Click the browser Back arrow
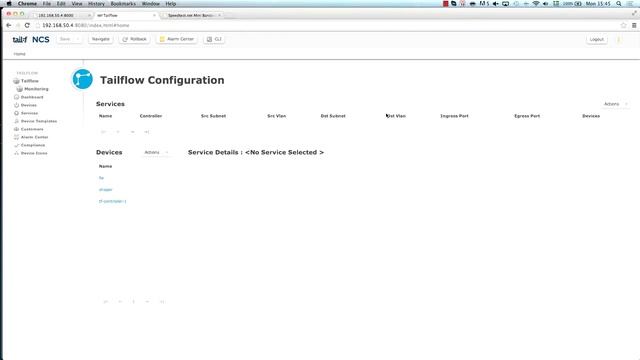 coord(9,25)
